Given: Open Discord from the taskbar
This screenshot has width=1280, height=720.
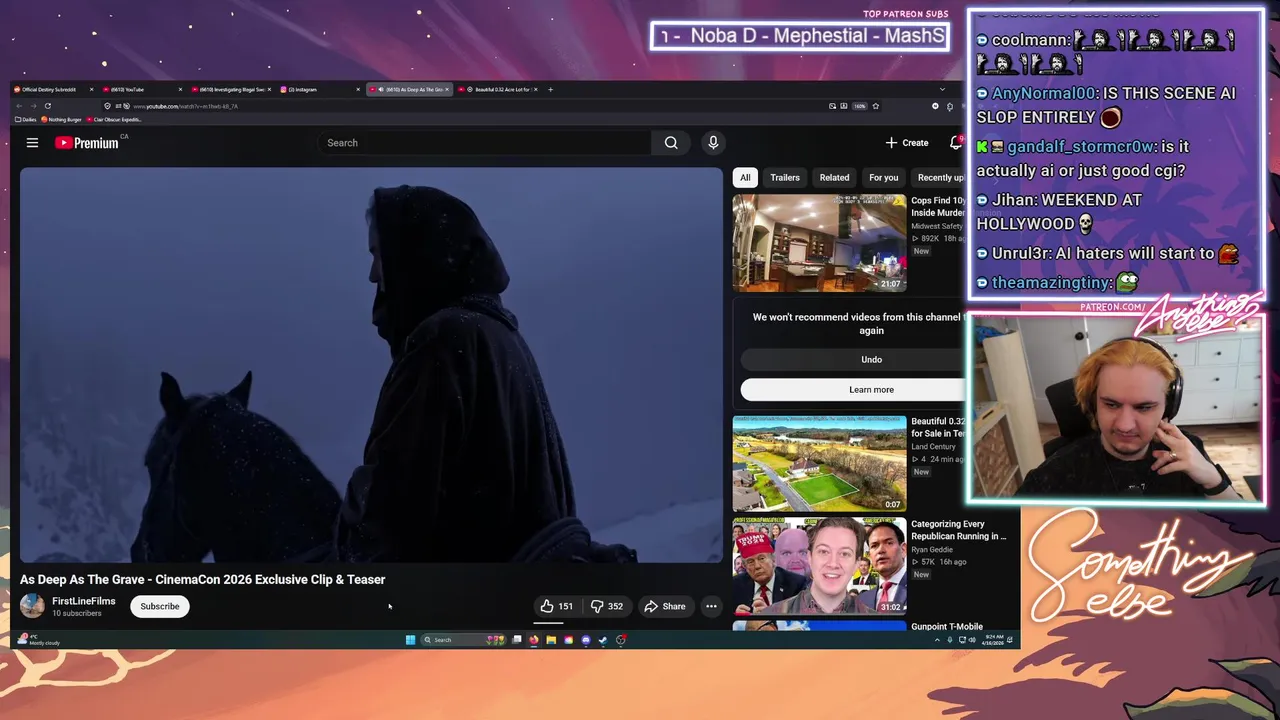Looking at the screenshot, I should [x=586, y=640].
